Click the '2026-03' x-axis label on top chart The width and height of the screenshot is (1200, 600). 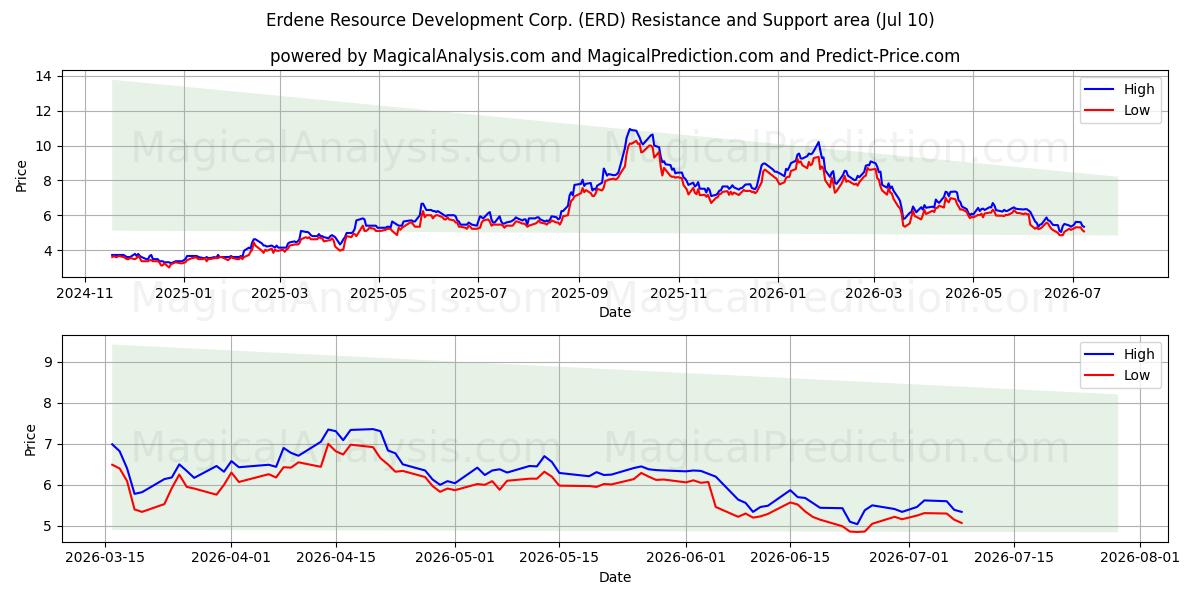coord(873,294)
